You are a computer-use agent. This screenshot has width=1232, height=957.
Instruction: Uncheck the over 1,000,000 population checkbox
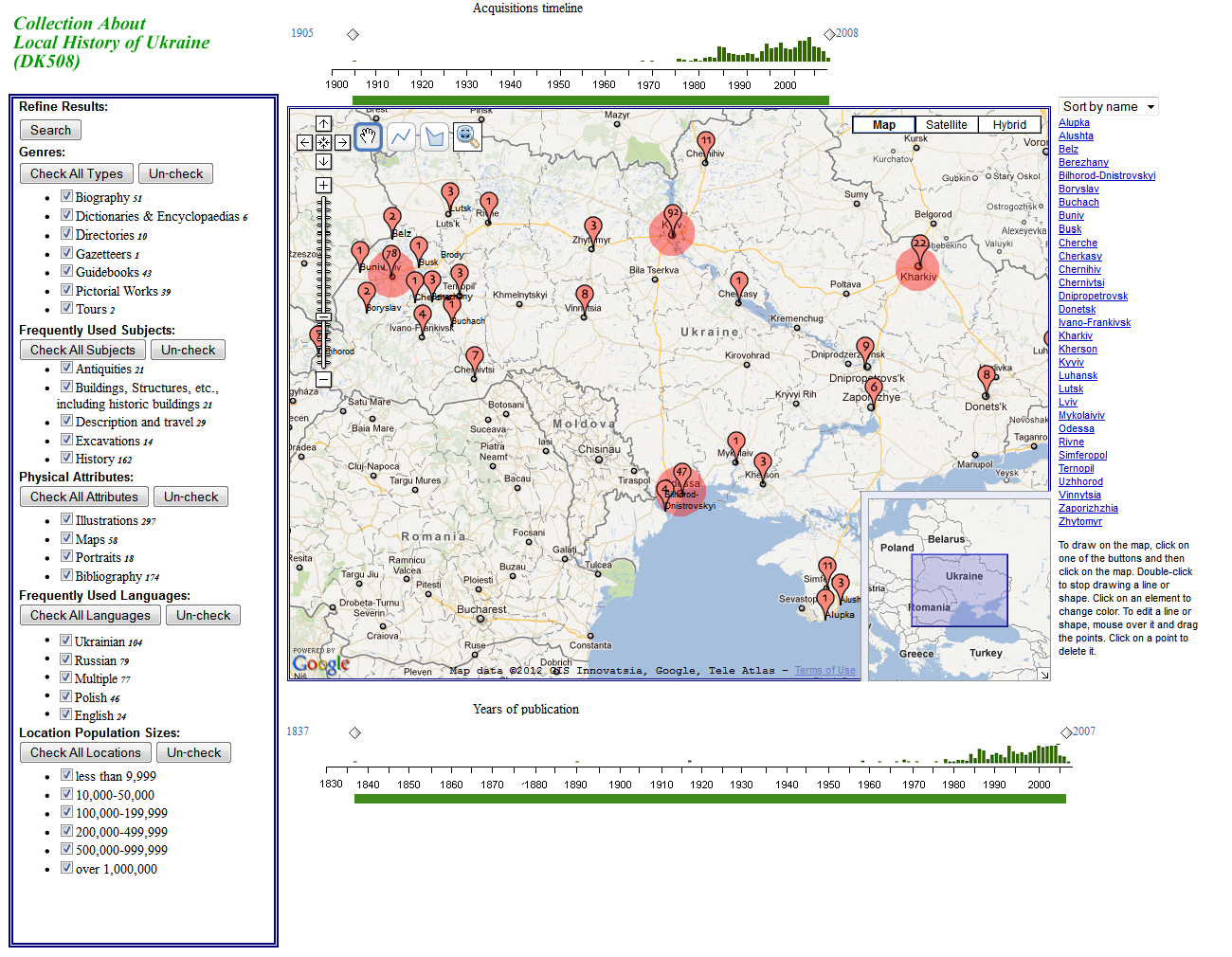pyautogui.click(x=66, y=868)
